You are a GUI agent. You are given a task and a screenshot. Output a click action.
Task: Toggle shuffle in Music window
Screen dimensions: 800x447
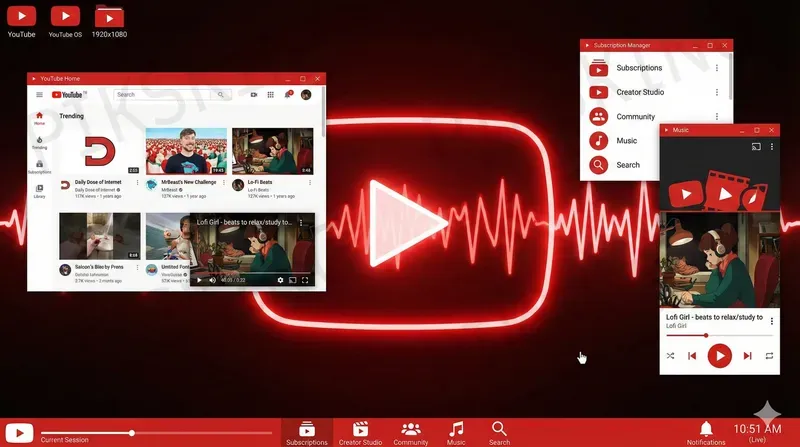[x=670, y=356]
